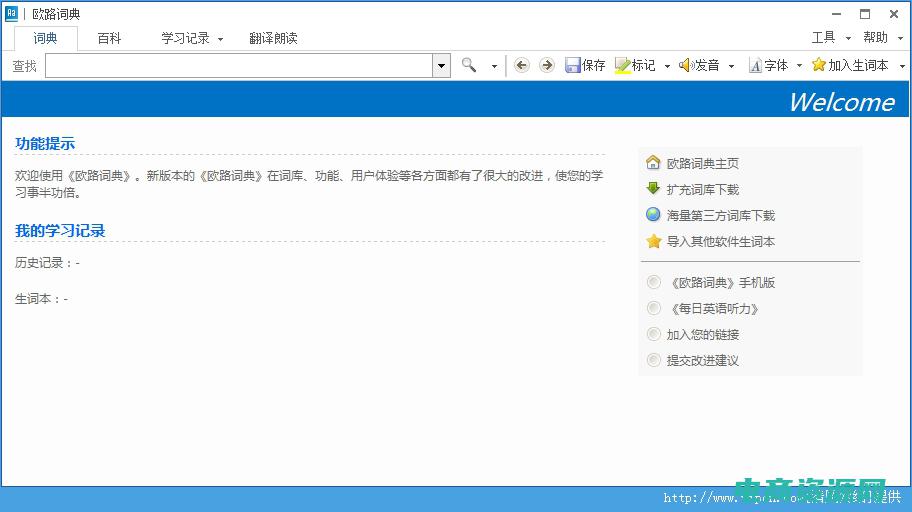The width and height of the screenshot is (912, 512).
Task: Open the 帮助 dropdown arrow
Action: tap(900, 38)
